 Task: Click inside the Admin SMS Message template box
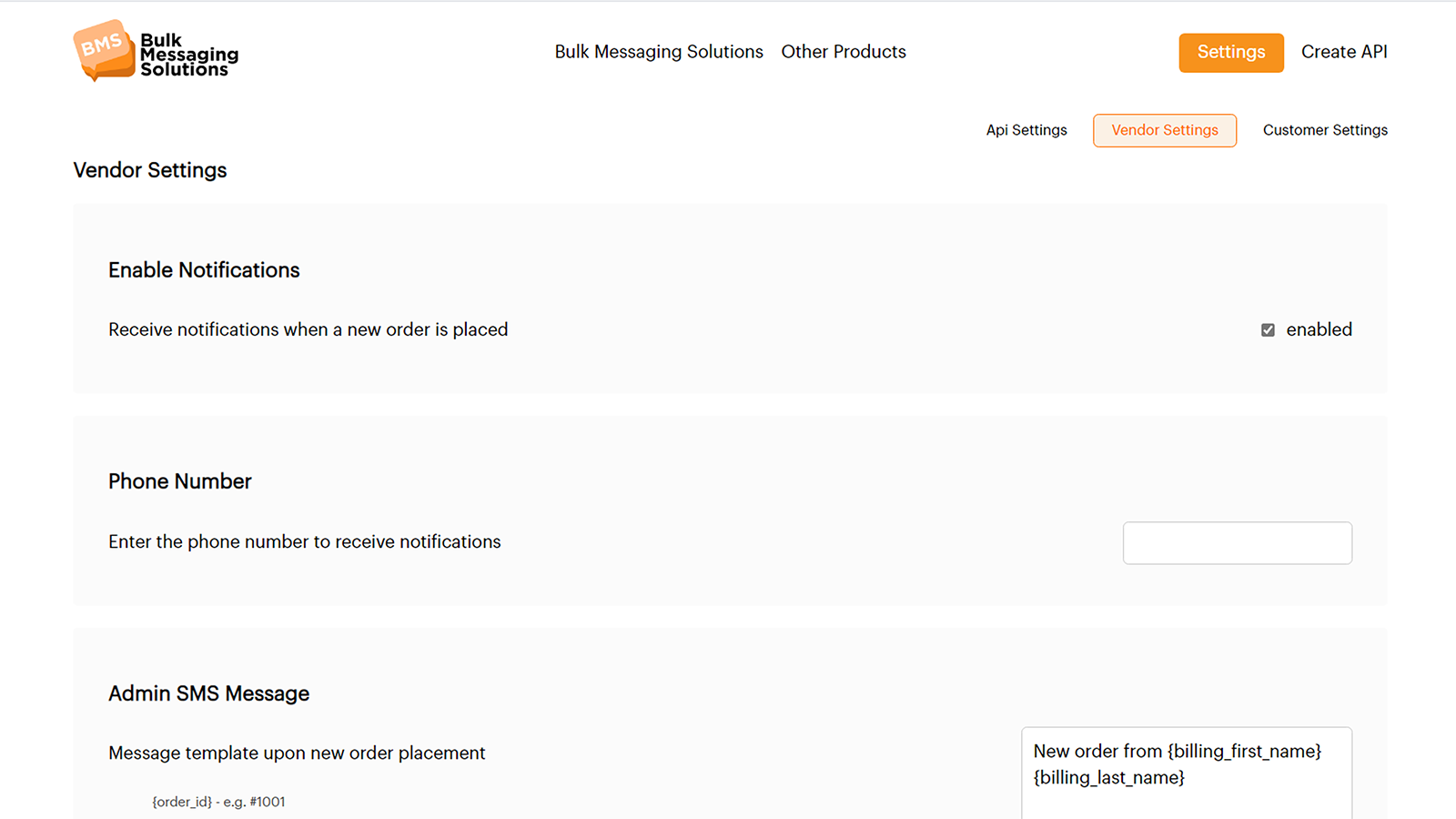(1188, 773)
